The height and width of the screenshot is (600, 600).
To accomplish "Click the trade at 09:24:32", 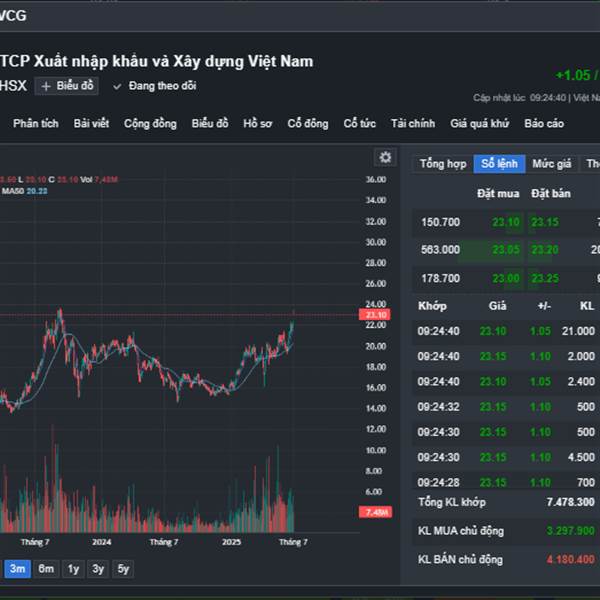I will [438, 407].
